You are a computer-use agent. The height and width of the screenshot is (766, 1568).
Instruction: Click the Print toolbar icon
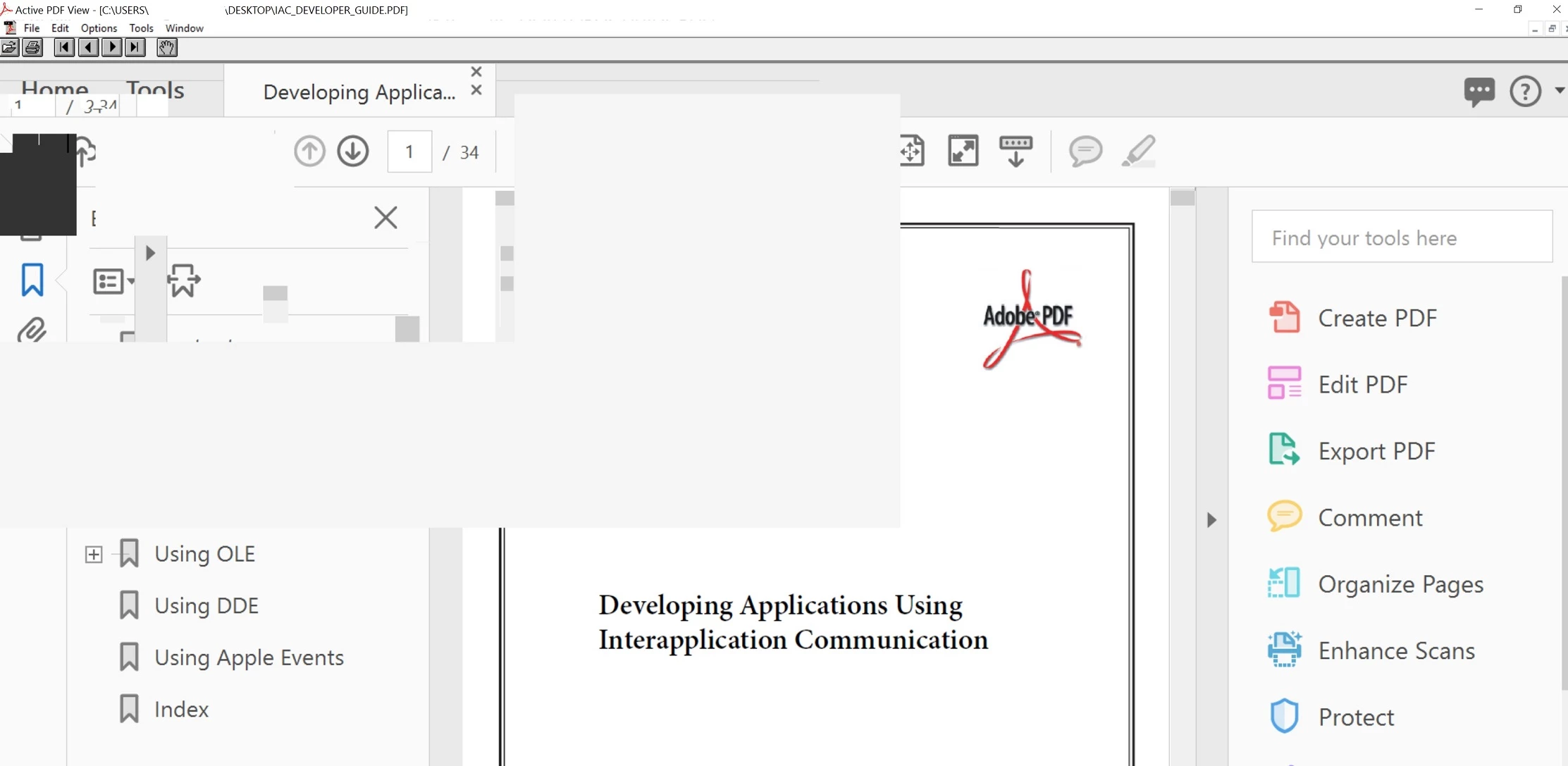pos(32,48)
